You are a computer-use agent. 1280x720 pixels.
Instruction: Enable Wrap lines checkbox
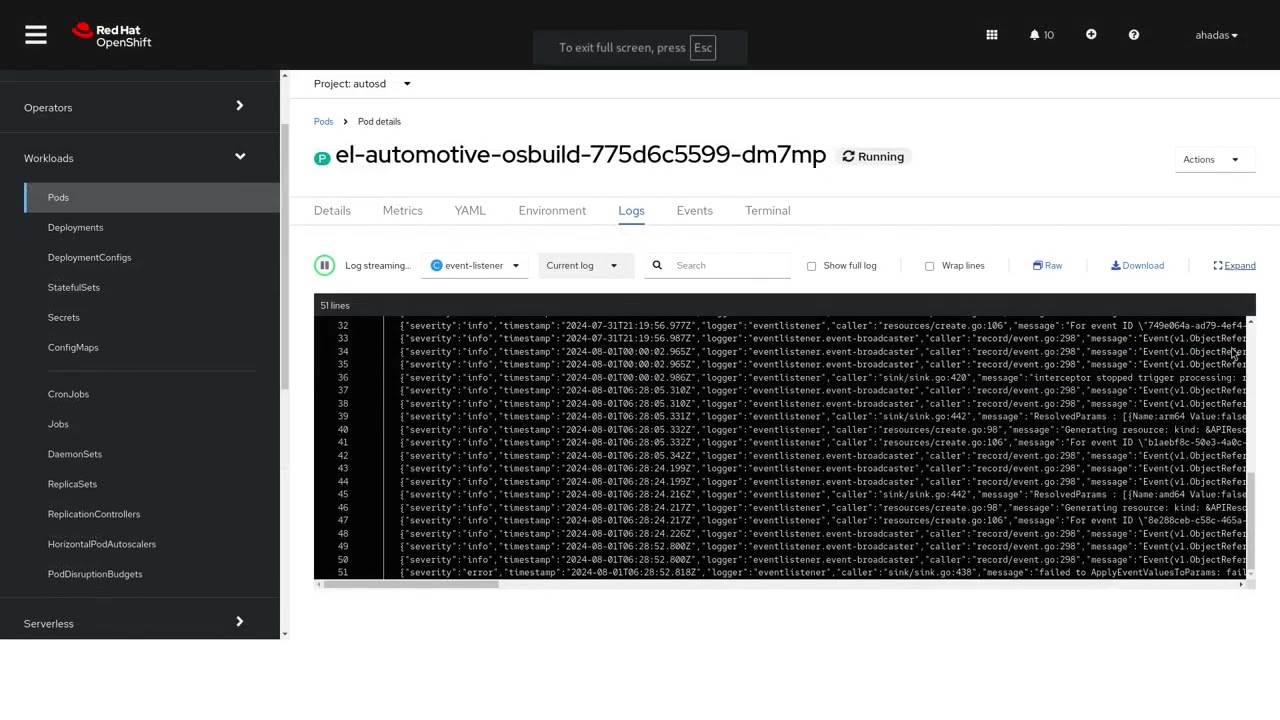[929, 266]
